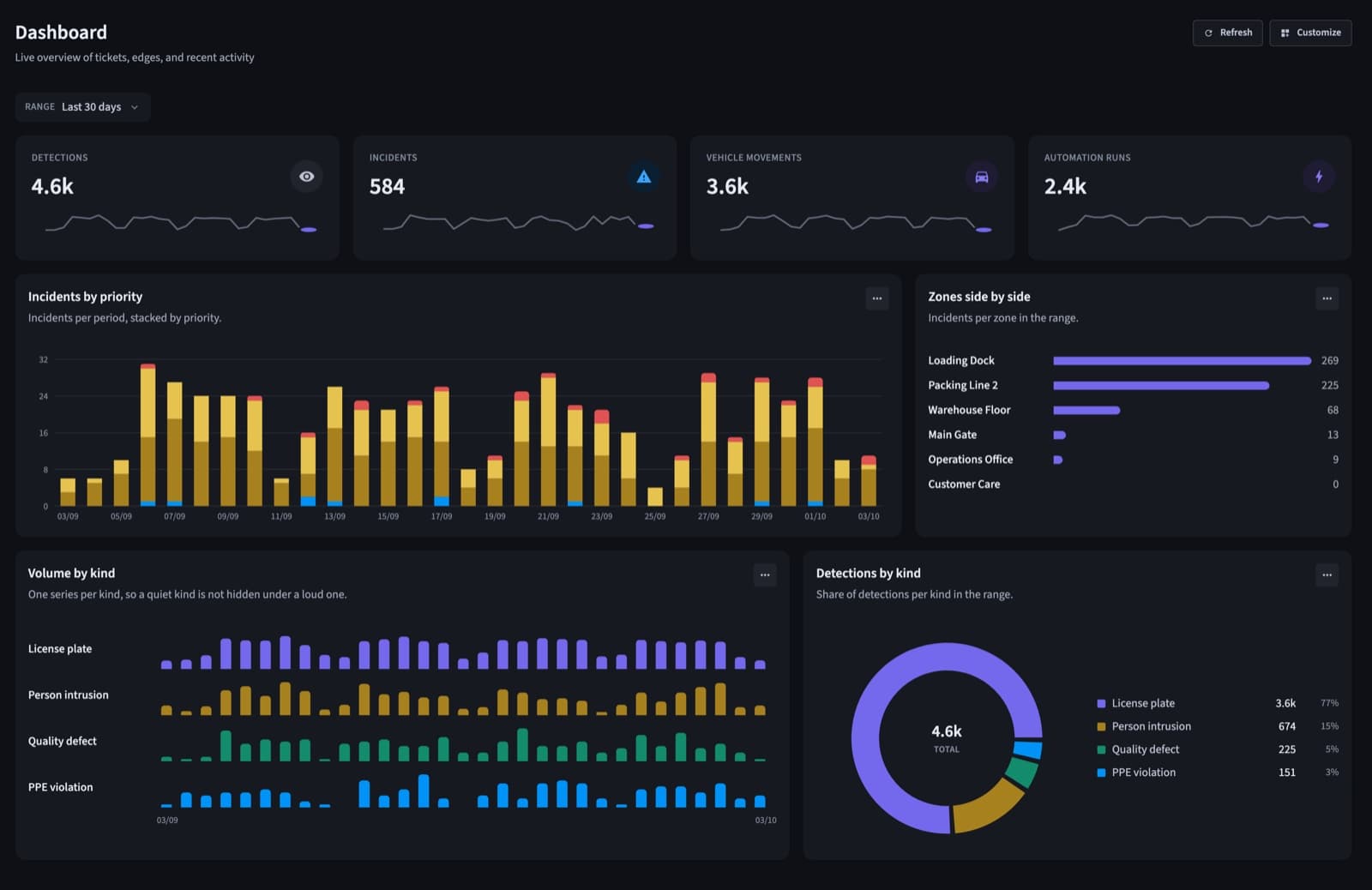This screenshot has height=890, width=1372.
Task: Click the Person intrusion legend swatch
Action: (x=1101, y=726)
